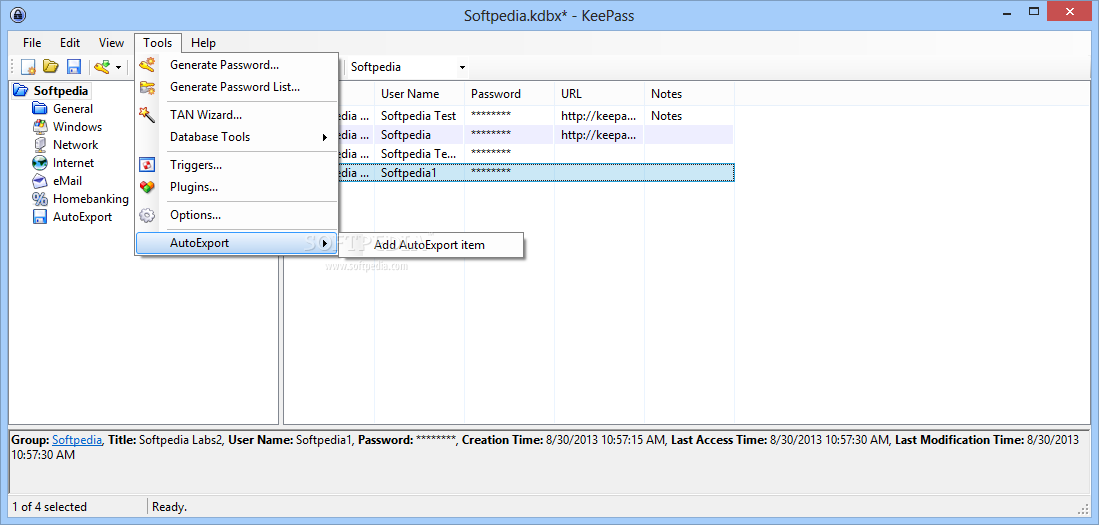Click the URL cell of Softpedia user row
The width and height of the screenshot is (1099, 525).
599,135
